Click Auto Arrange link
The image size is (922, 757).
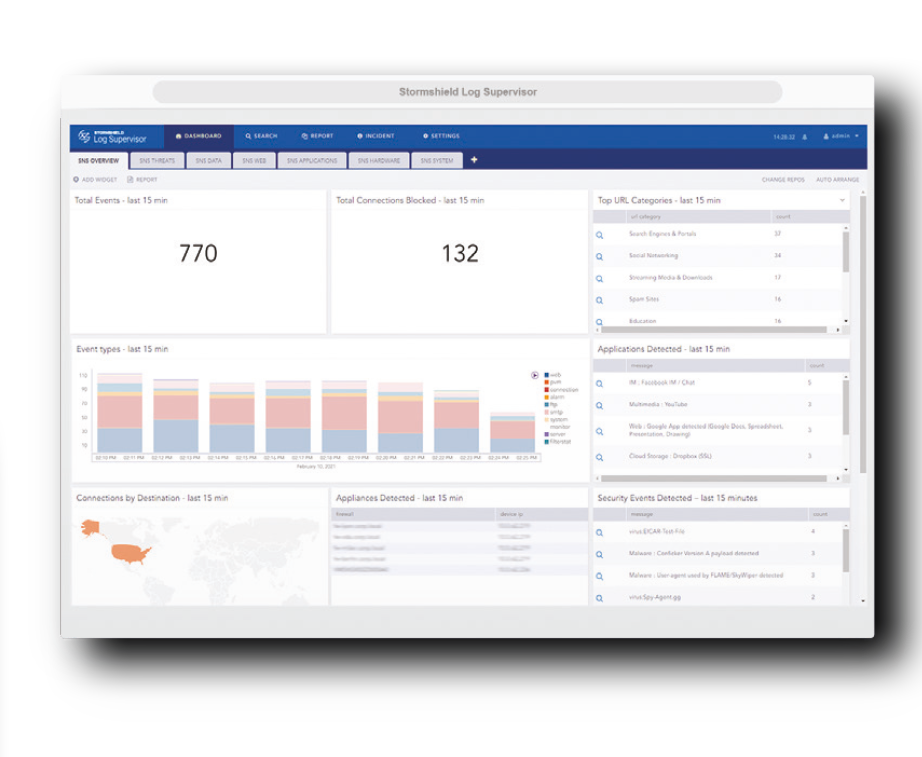pos(837,180)
